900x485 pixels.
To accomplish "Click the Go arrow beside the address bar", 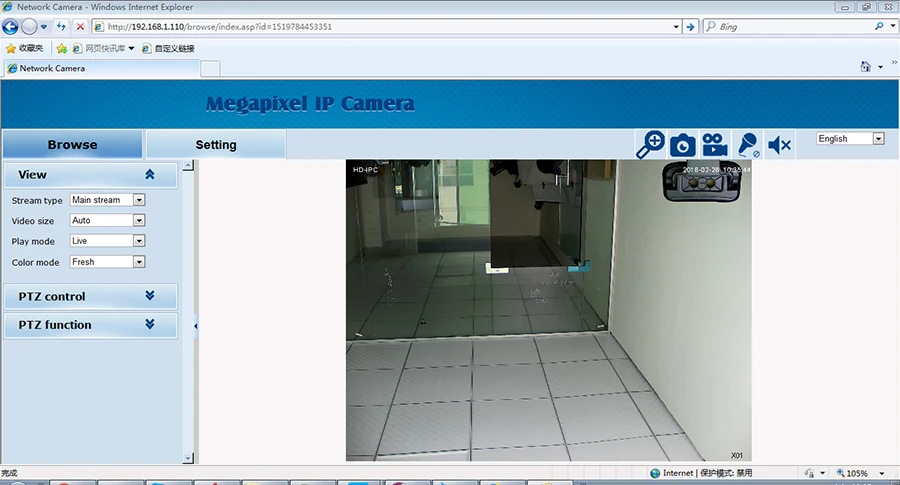I will [x=690, y=26].
